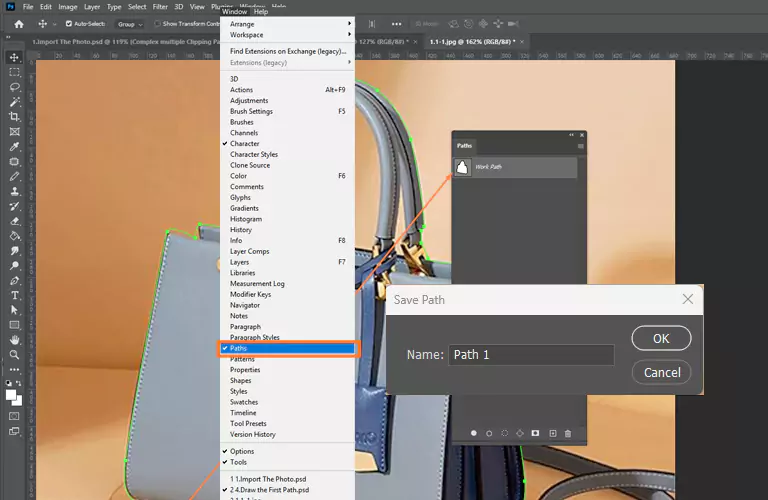
Task: Expand the Arrange submenu
Action: click(288, 23)
